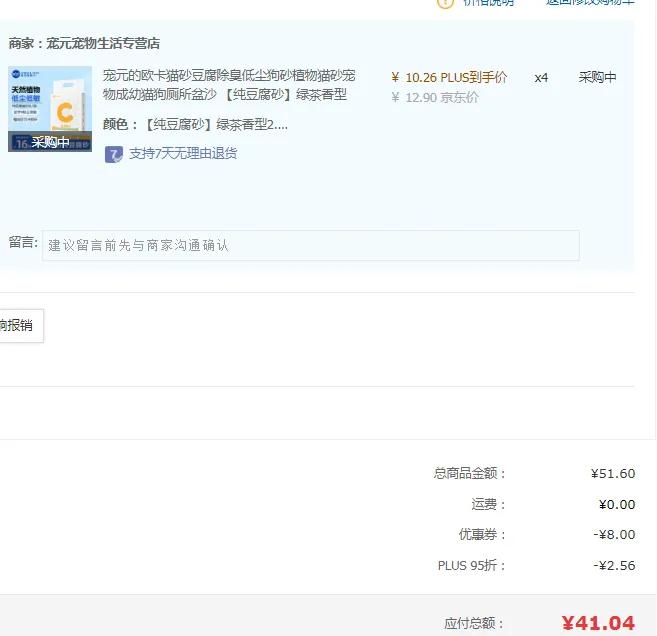The height and width of the screenshot is (636, 657).
Task: Click the 优惠券 -¥8.00 discount row
Action: (612, 534)
